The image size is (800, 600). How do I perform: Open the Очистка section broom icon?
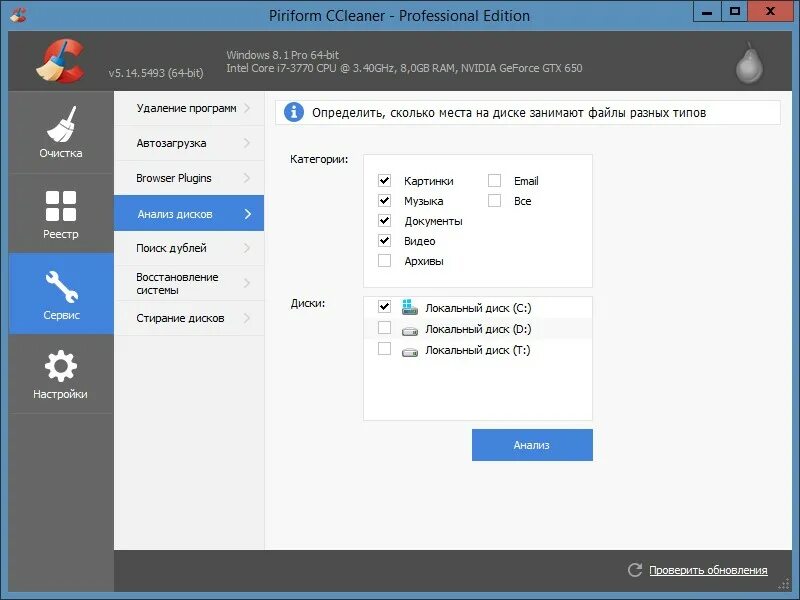point(61,124)
